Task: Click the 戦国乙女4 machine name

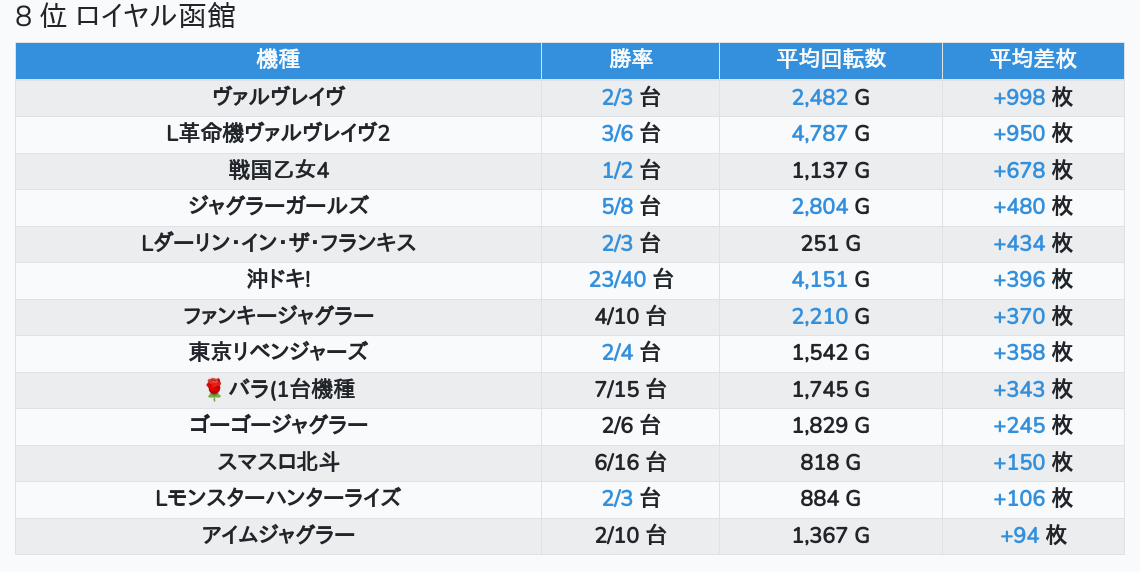Action: tap(278, 170)
